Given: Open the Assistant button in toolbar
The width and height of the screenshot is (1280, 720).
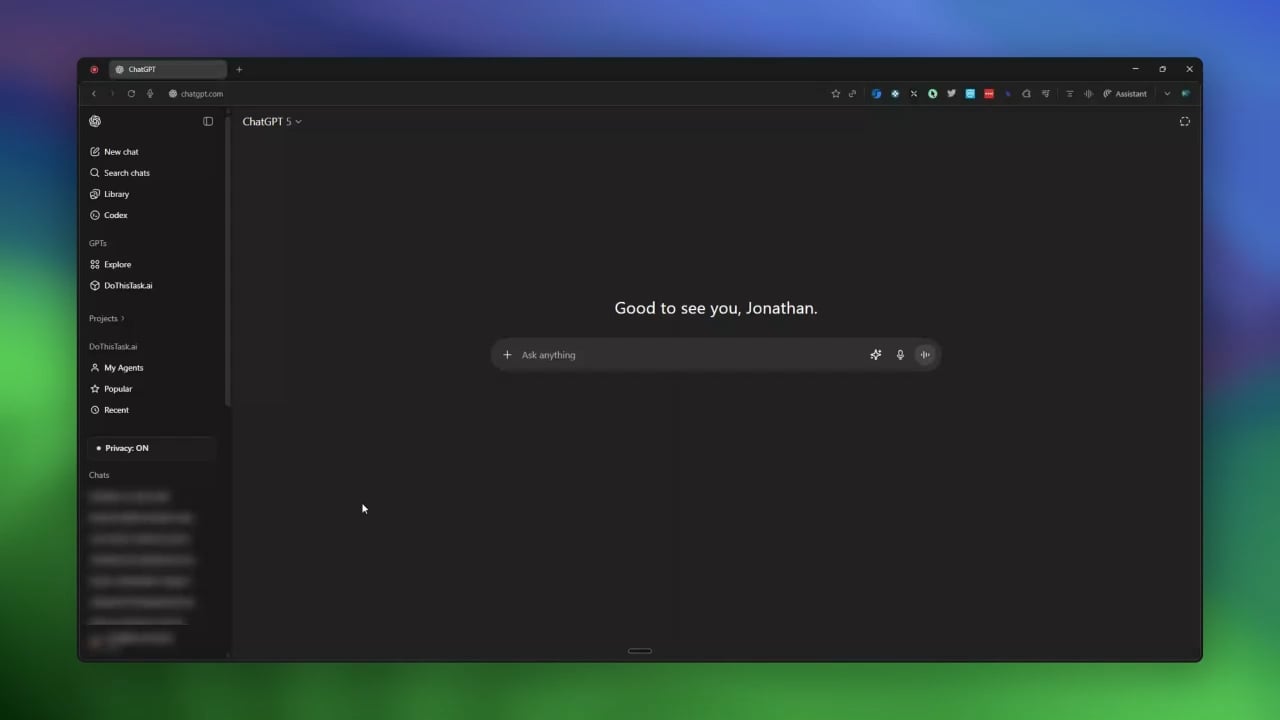Looking at the screenshot, I should coord(1125,94).
